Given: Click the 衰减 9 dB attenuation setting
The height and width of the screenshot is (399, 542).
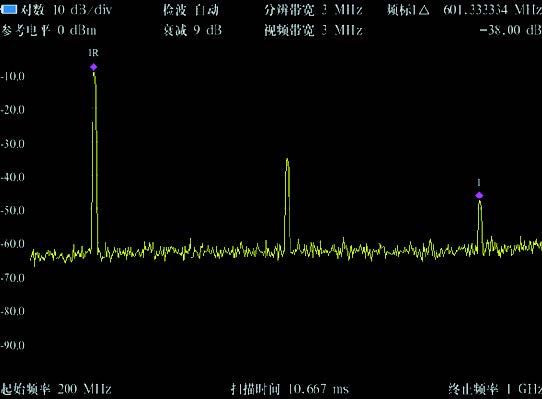Looking at the screenshot, I should 192,30.
